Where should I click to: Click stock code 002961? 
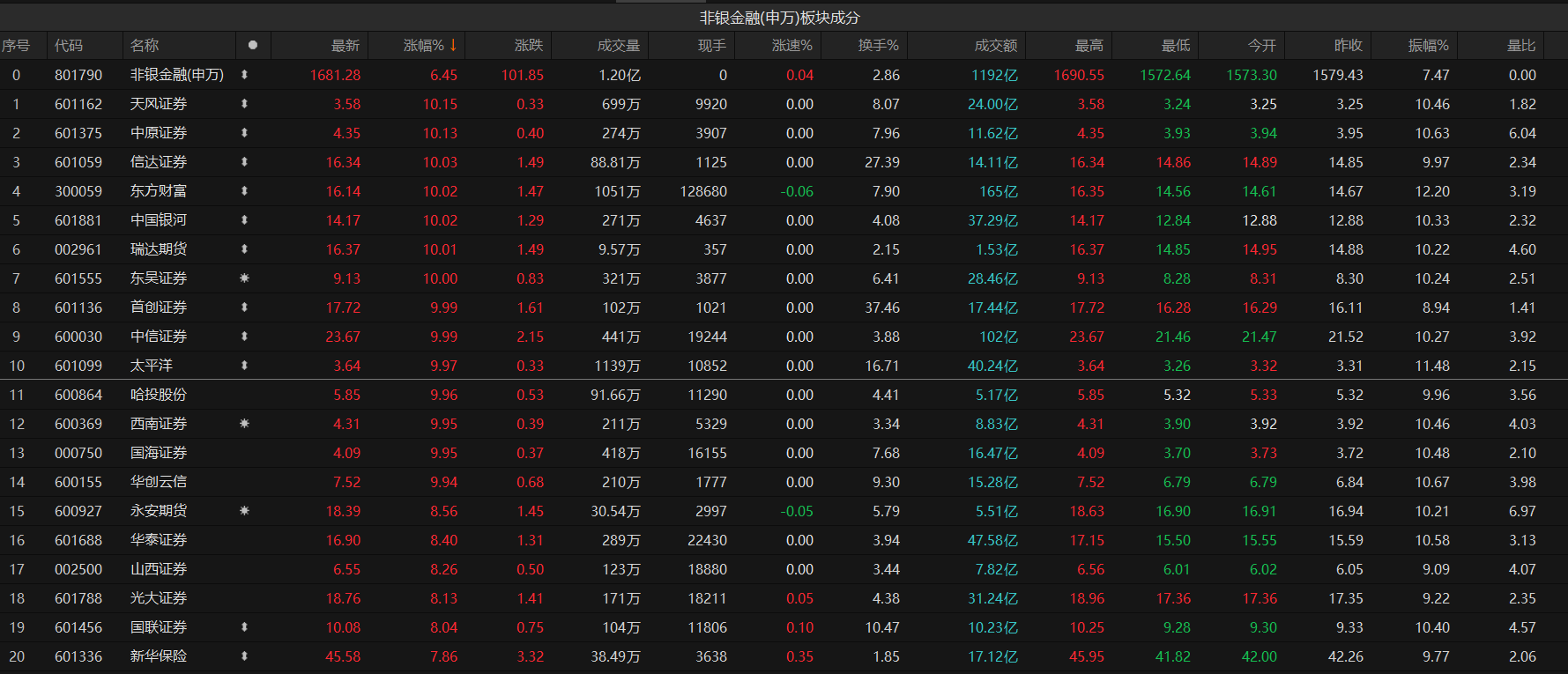click(78, 249)
